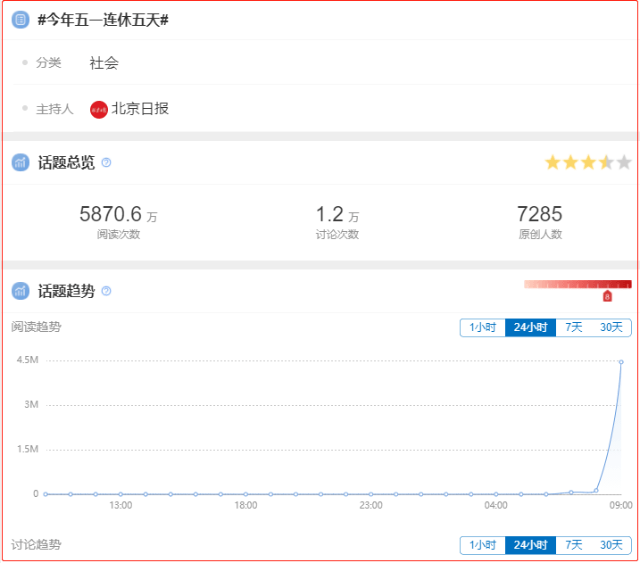This screenshot has height=563, width=640.
Task: Click the 北京日报 red avatar icon
Action: pyautogui.click(x=99, y=109)
